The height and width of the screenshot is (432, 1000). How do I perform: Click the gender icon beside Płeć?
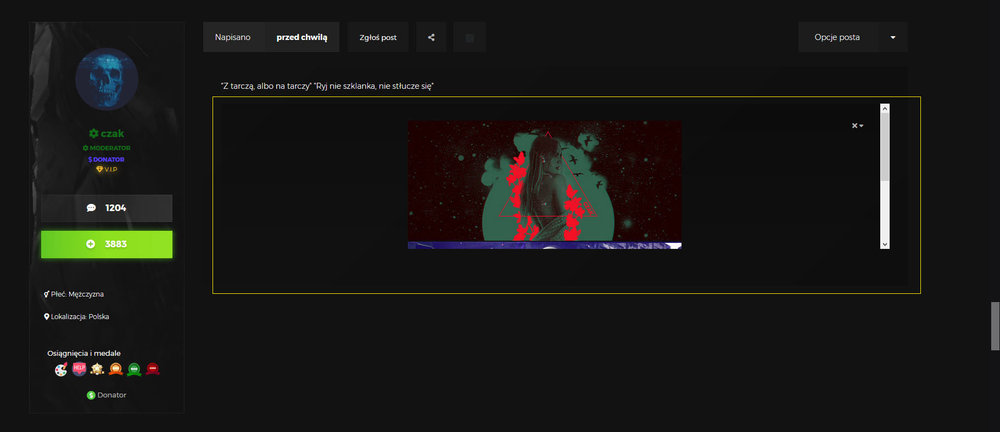point(47,294)
